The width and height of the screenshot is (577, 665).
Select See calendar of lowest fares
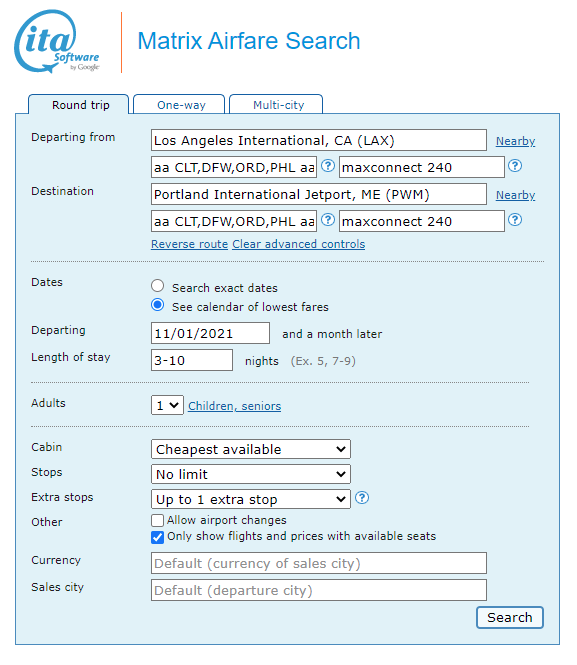[158, 305]
